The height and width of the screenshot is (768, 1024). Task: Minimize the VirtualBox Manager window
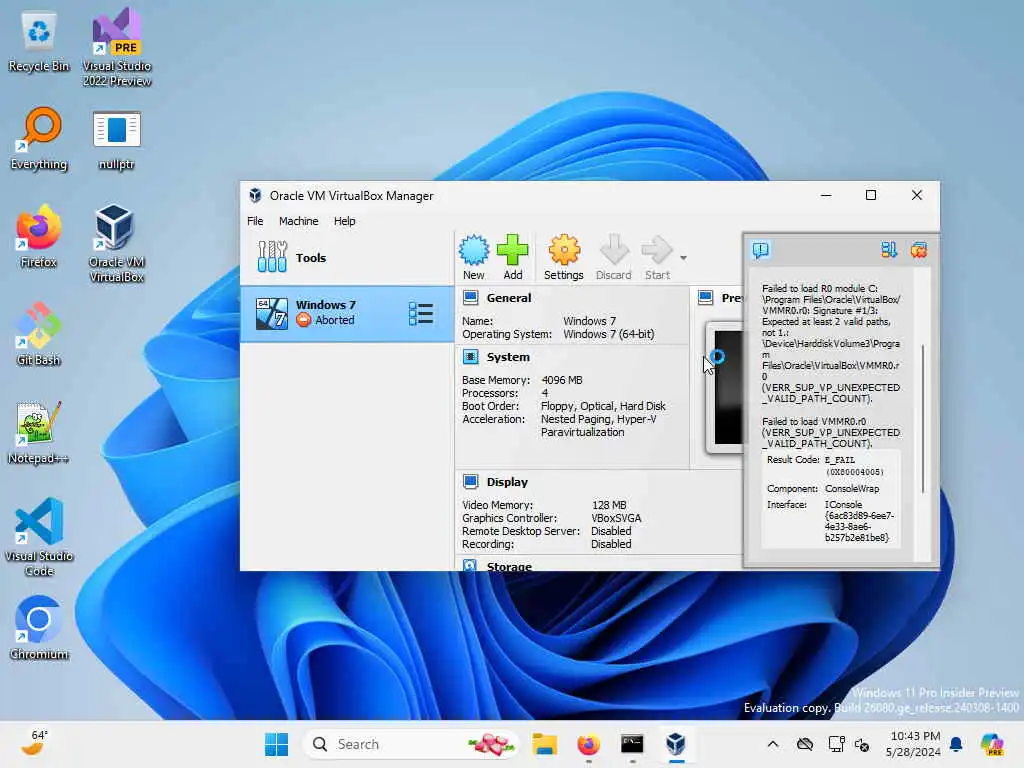point(826,195)
